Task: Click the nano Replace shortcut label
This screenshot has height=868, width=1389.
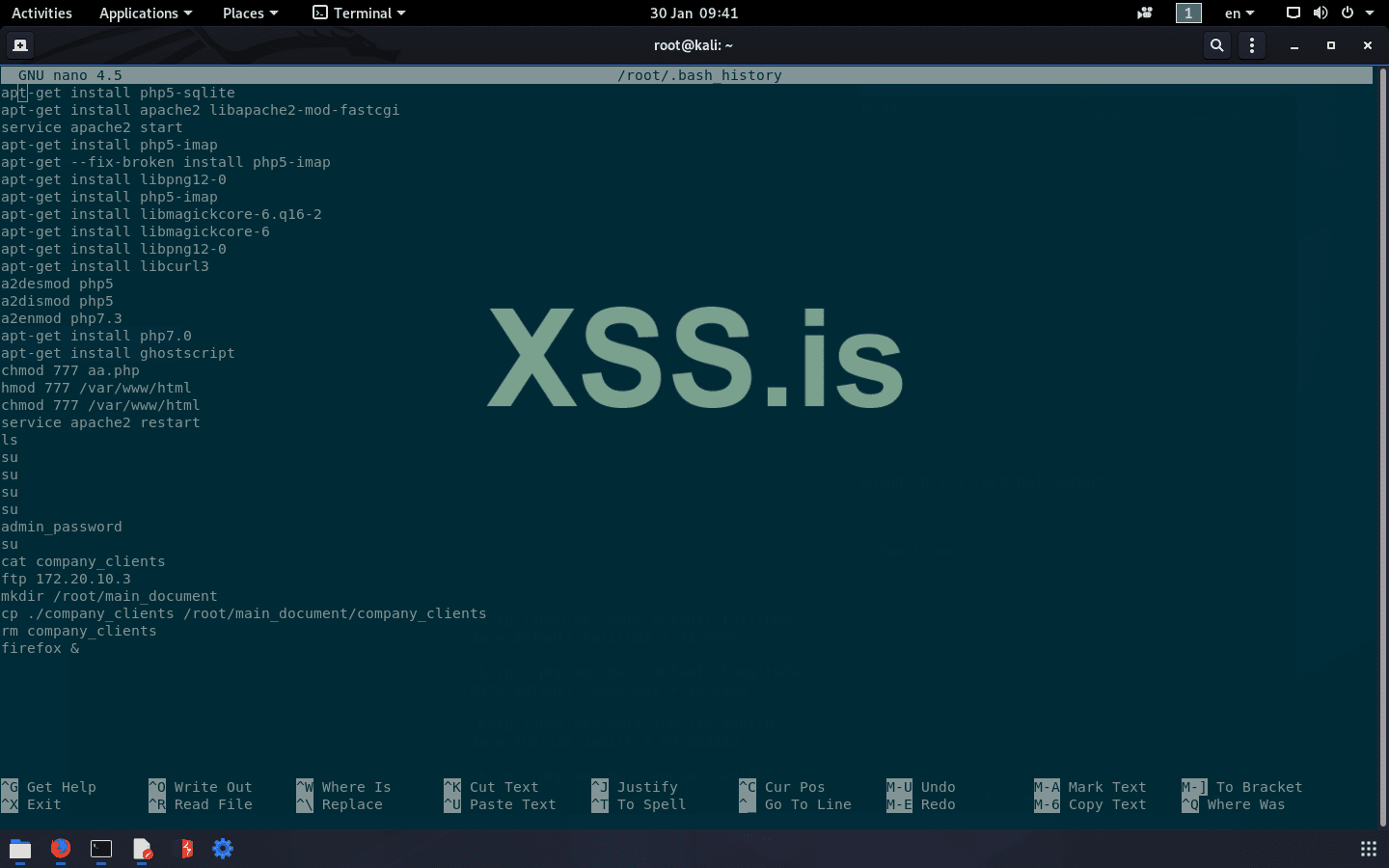Action: click(x=352, y=804)
